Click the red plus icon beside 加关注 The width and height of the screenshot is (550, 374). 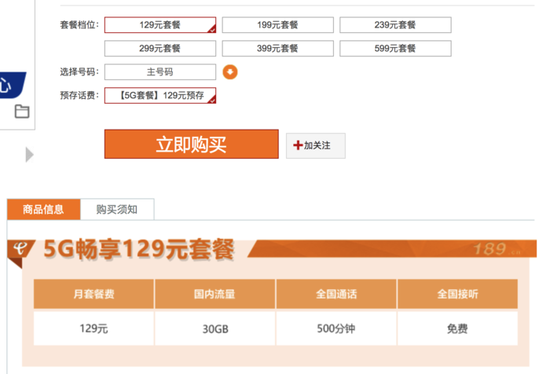298,145
